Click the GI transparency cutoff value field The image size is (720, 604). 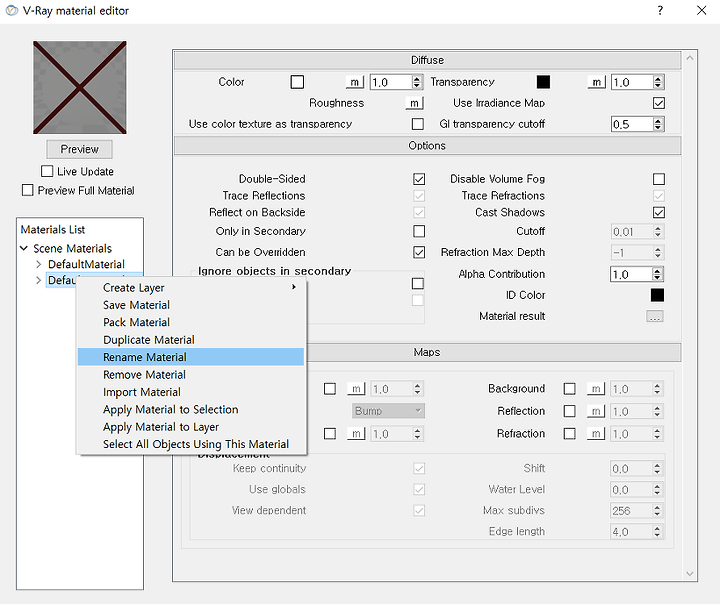point(632,124)
